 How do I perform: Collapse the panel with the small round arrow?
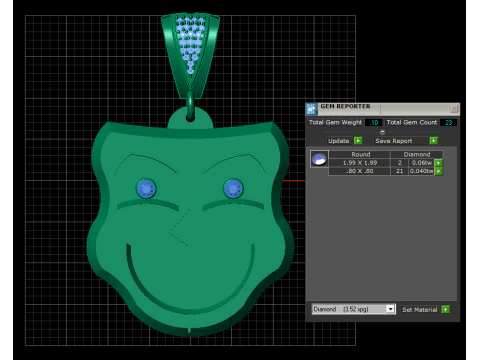(x=382, y=132)
